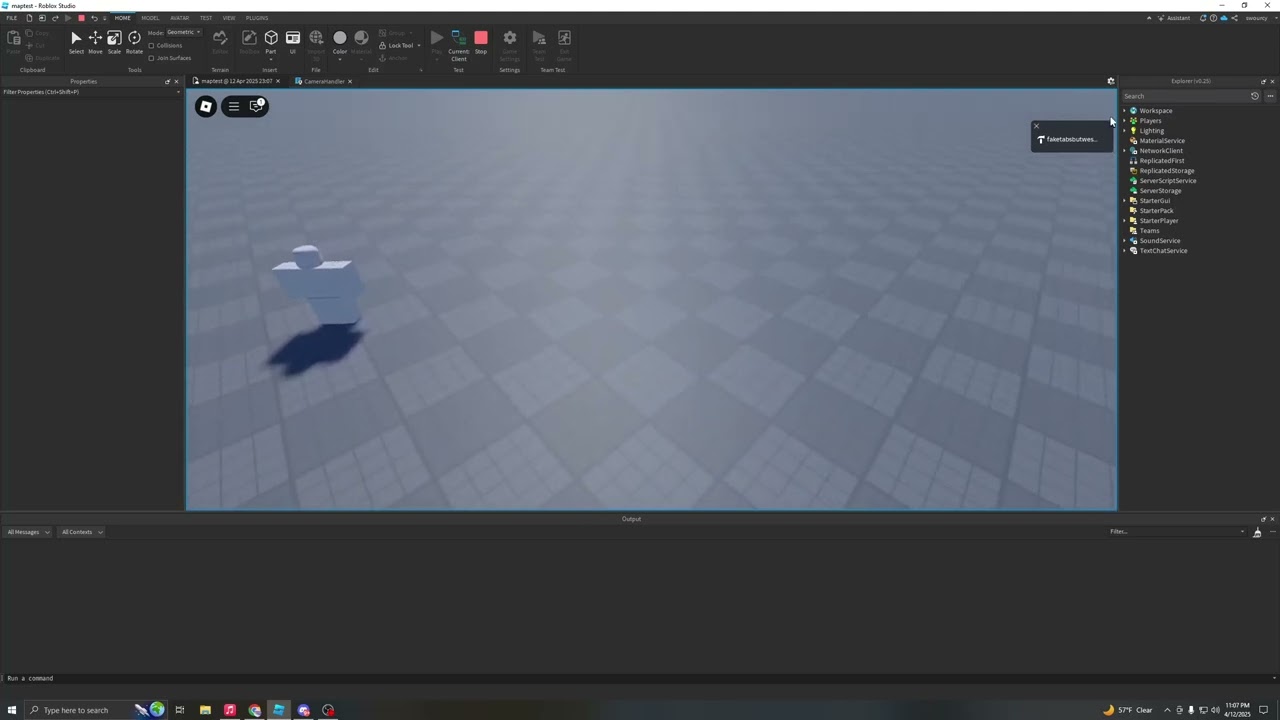Click the Stop test button

(481, 42)
